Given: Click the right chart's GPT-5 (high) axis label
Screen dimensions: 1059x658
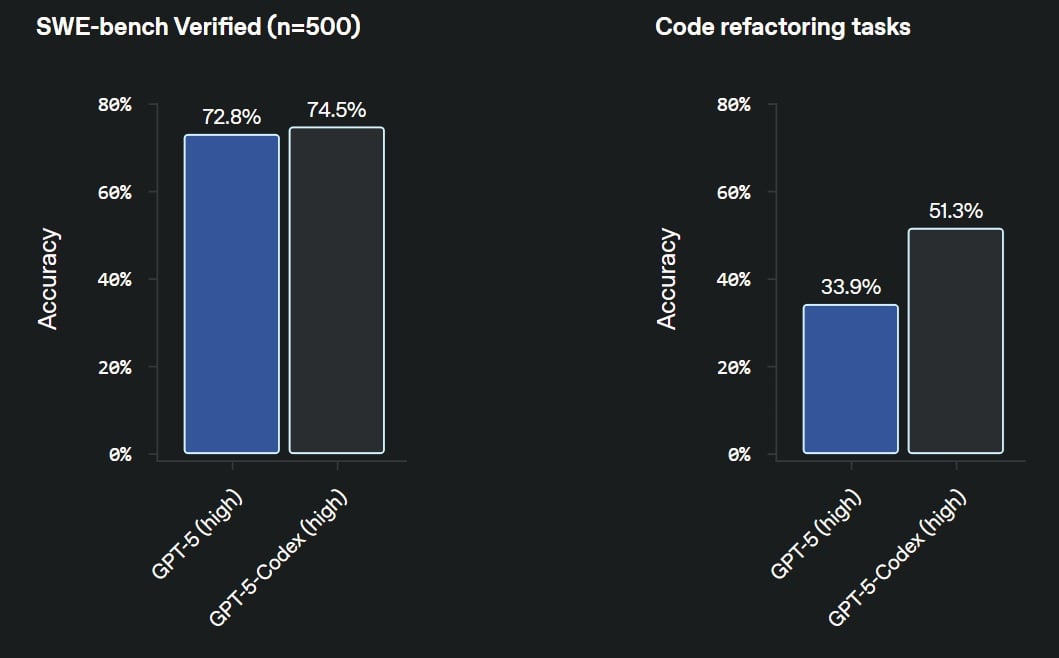Looking at the screenshot, I should pyautogui.click(x=815, y=534).
